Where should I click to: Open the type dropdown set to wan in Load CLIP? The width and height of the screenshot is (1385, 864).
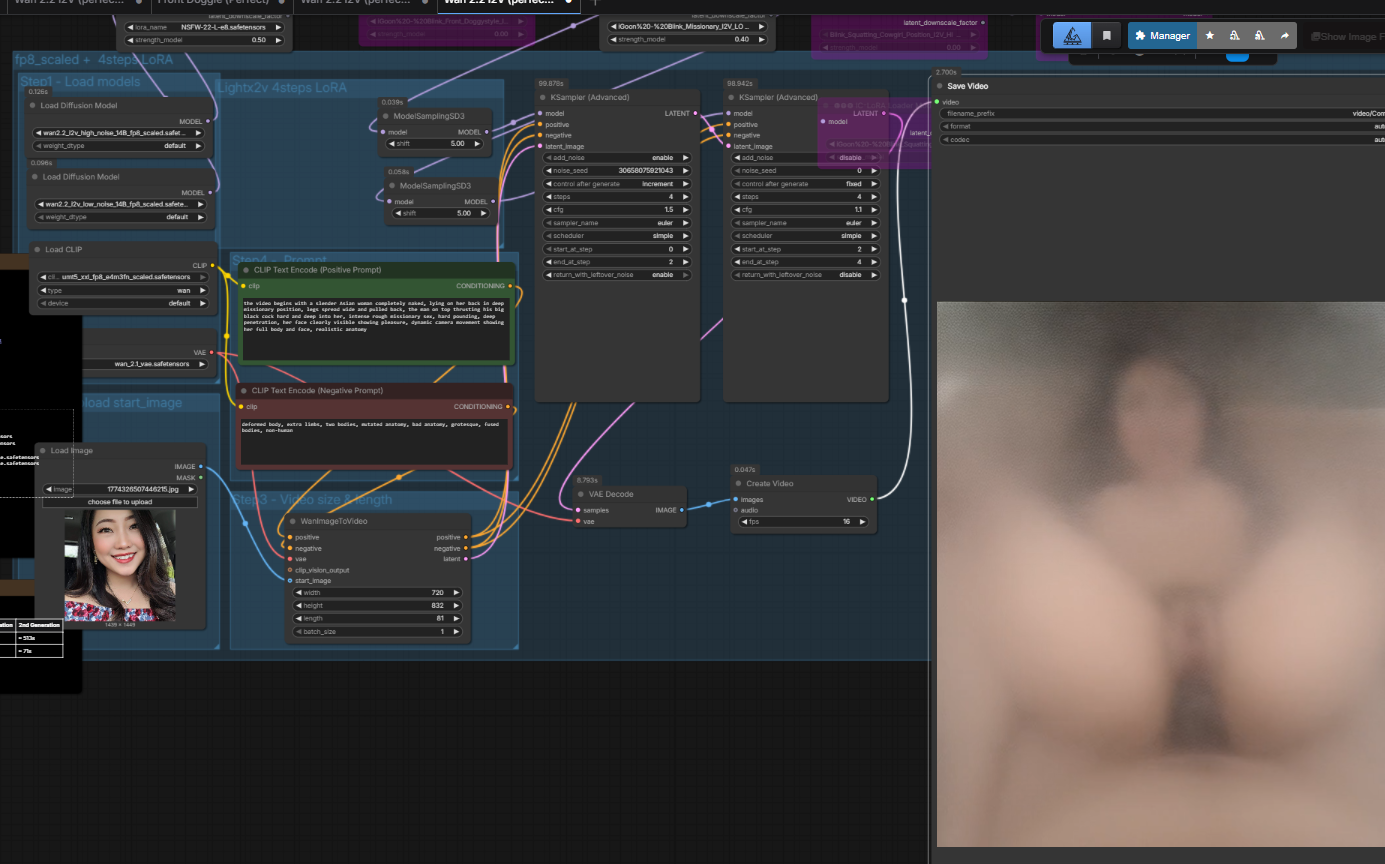click(123, 290)
